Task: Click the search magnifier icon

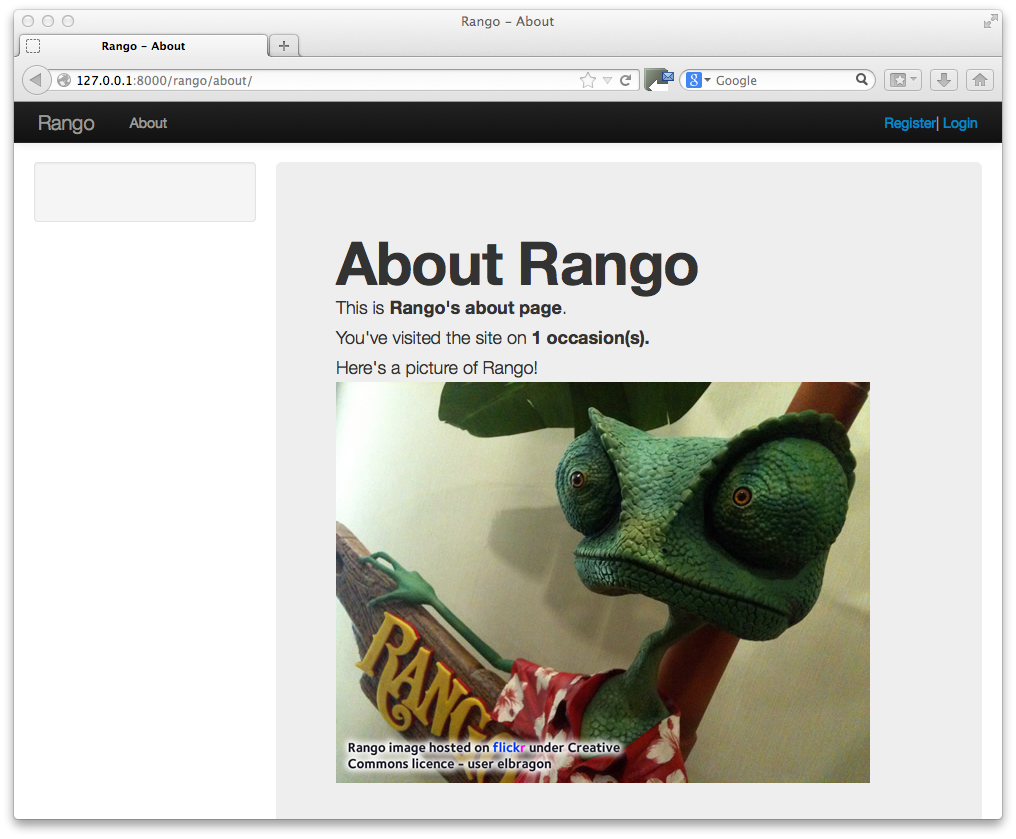Action: (x=861, y=80)
